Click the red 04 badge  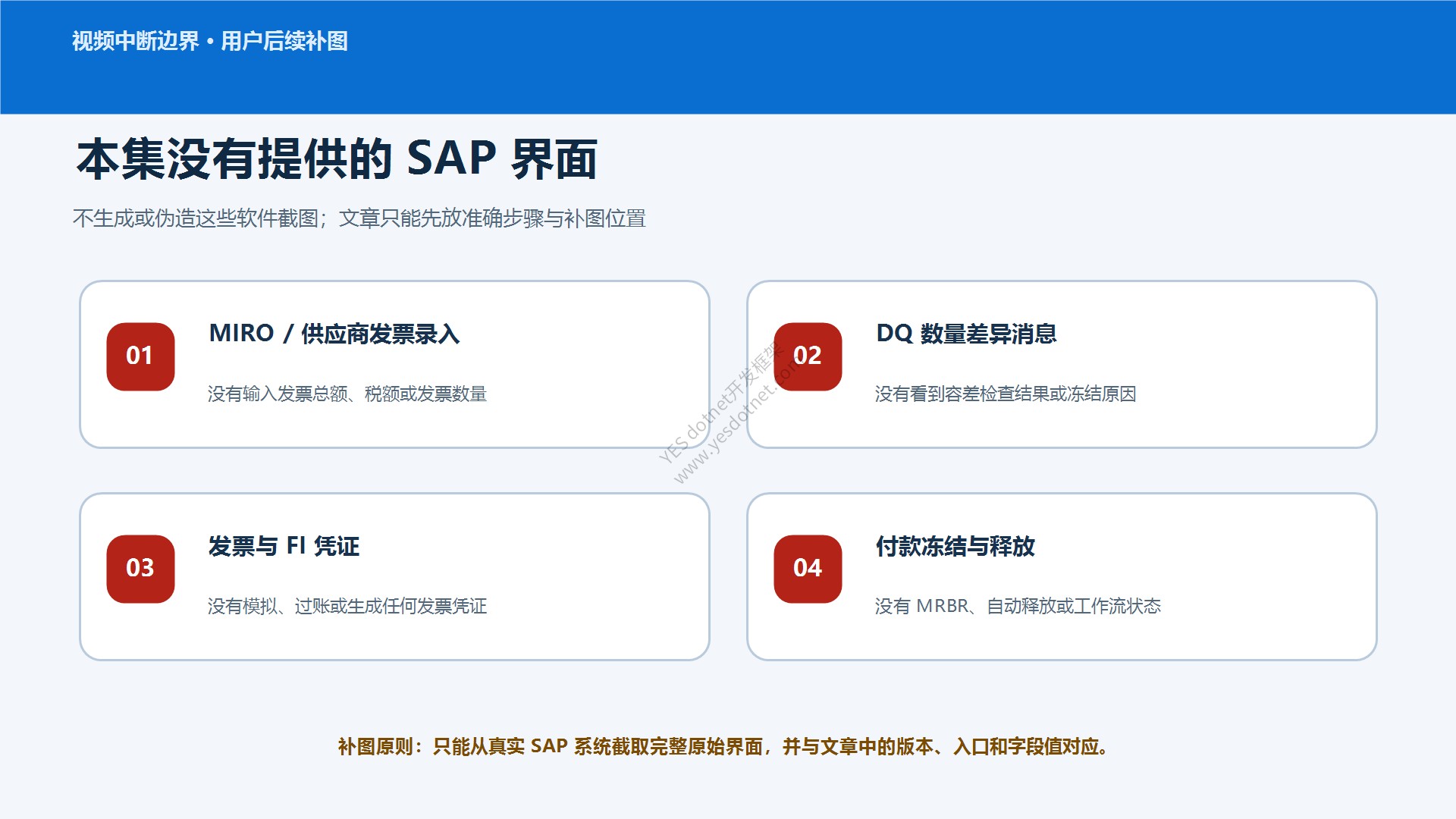[808, 569]
